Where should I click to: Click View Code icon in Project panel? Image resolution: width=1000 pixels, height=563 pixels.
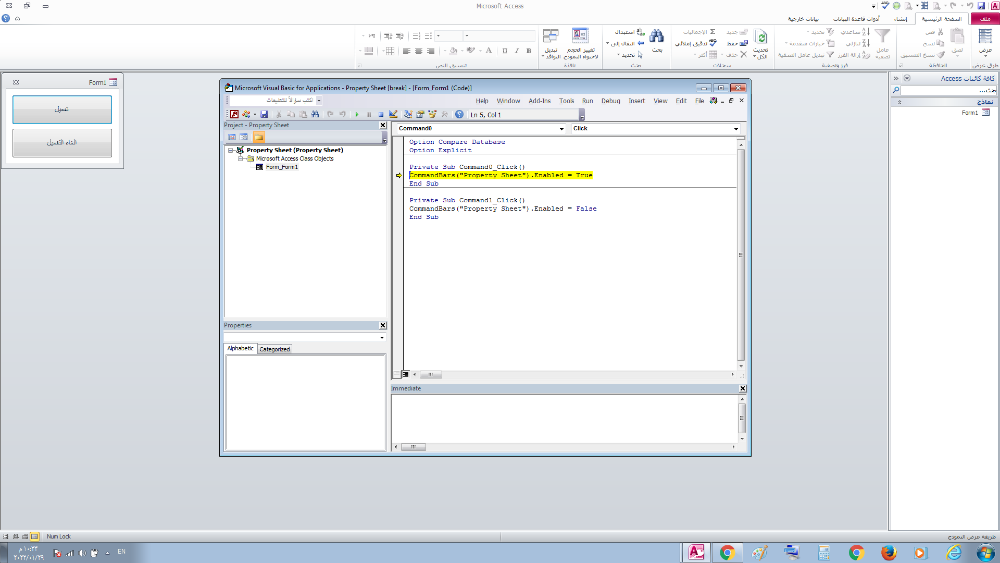pos(232,137)
